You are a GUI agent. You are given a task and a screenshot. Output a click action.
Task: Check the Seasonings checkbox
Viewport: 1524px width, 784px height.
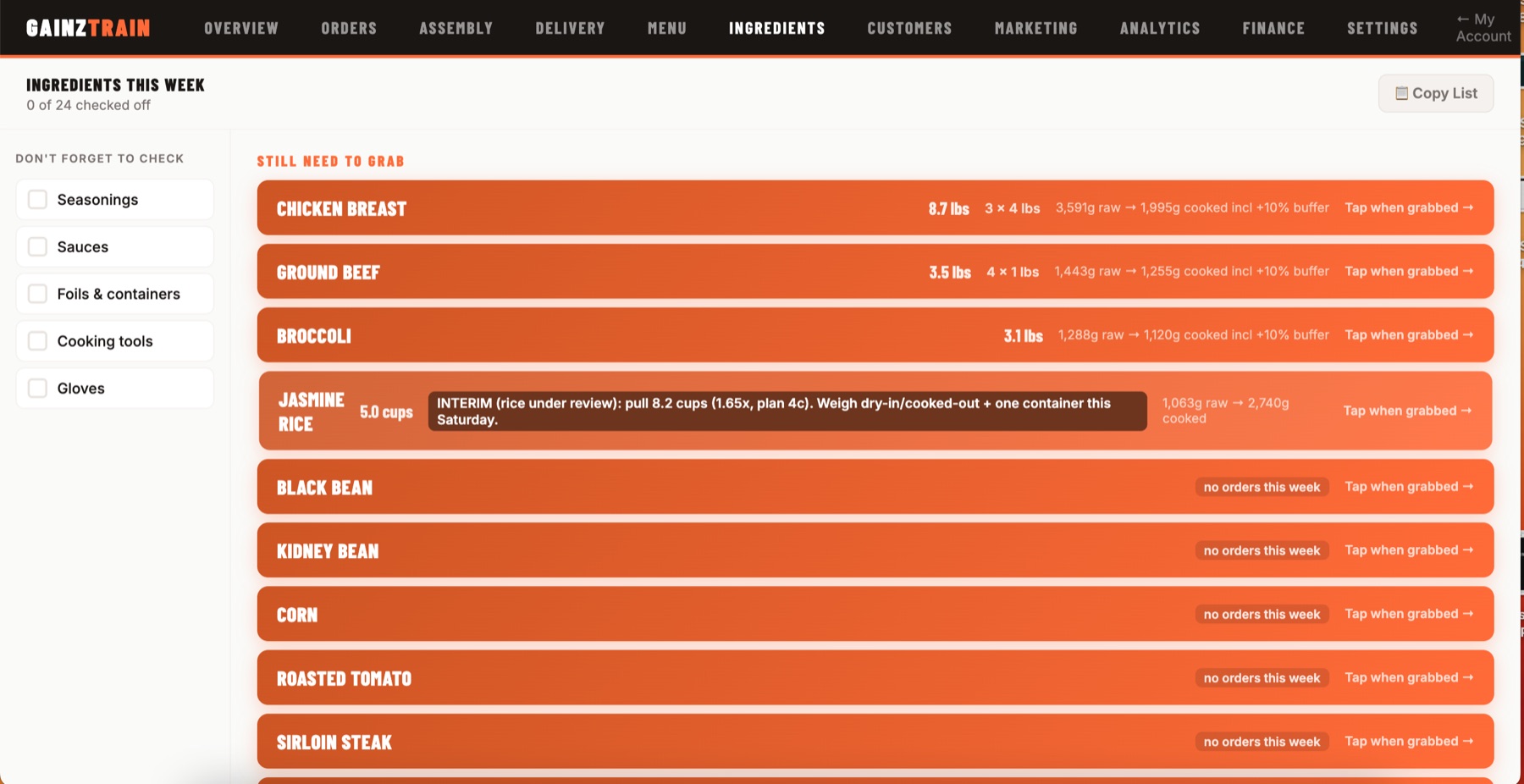pyautogui.click(x=37, y=199)
